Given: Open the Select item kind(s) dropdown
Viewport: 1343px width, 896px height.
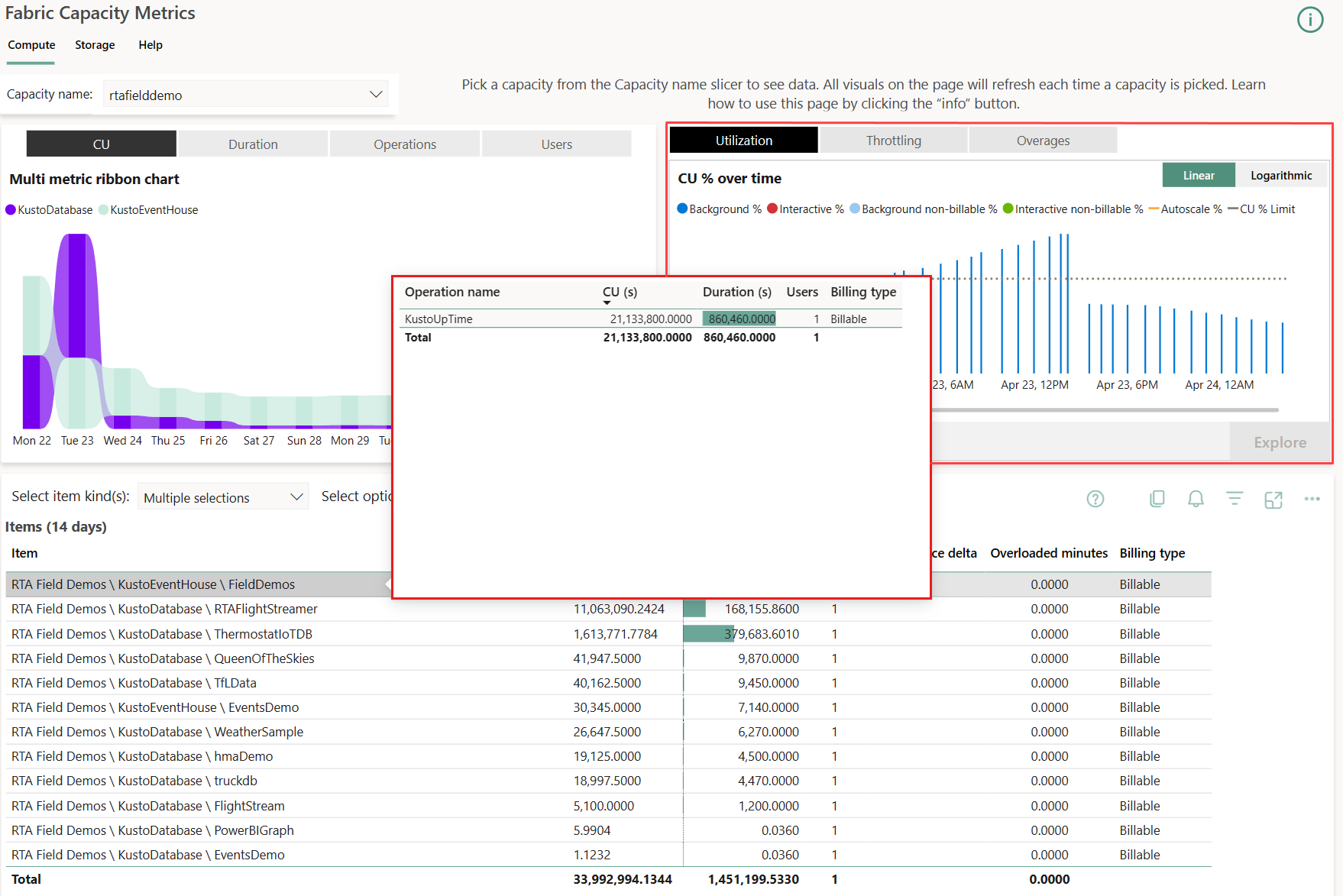Looking at the screenshot, I should [x=223, y=497].
